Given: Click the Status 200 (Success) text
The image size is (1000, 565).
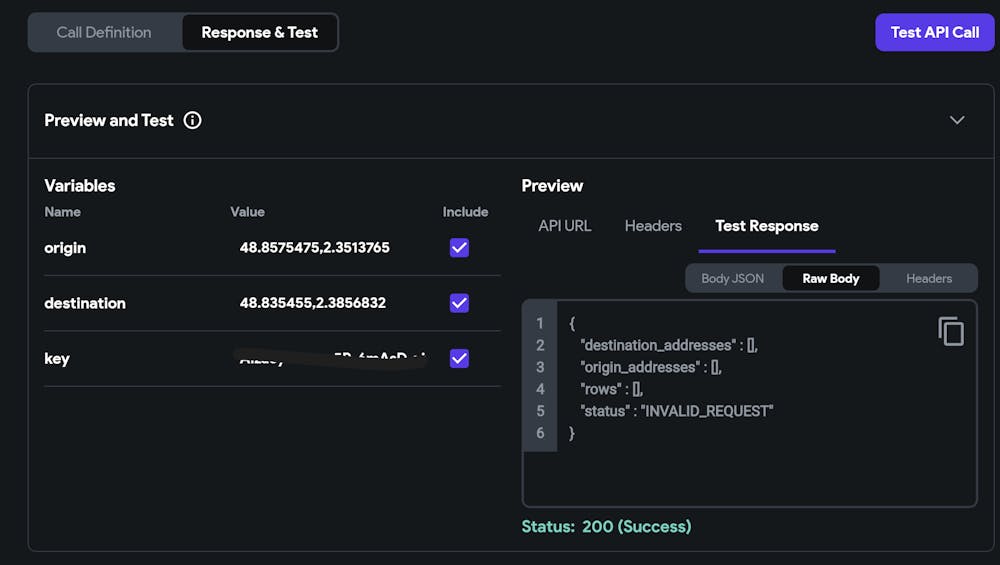Looking at the screenshot, I should [x=606, y=526].
